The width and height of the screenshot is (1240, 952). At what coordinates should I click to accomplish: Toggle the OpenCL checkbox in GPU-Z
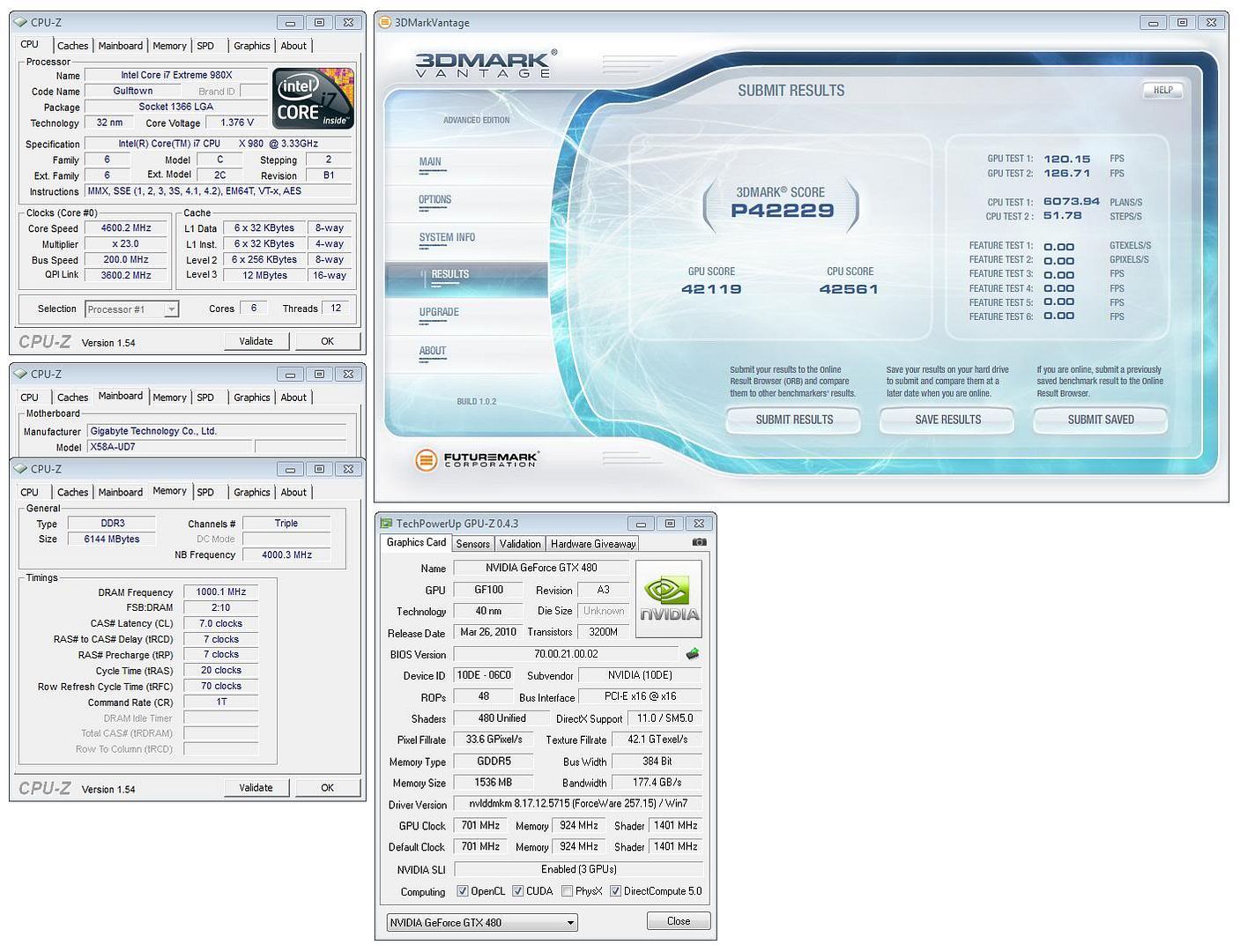(x=463, y=891)
